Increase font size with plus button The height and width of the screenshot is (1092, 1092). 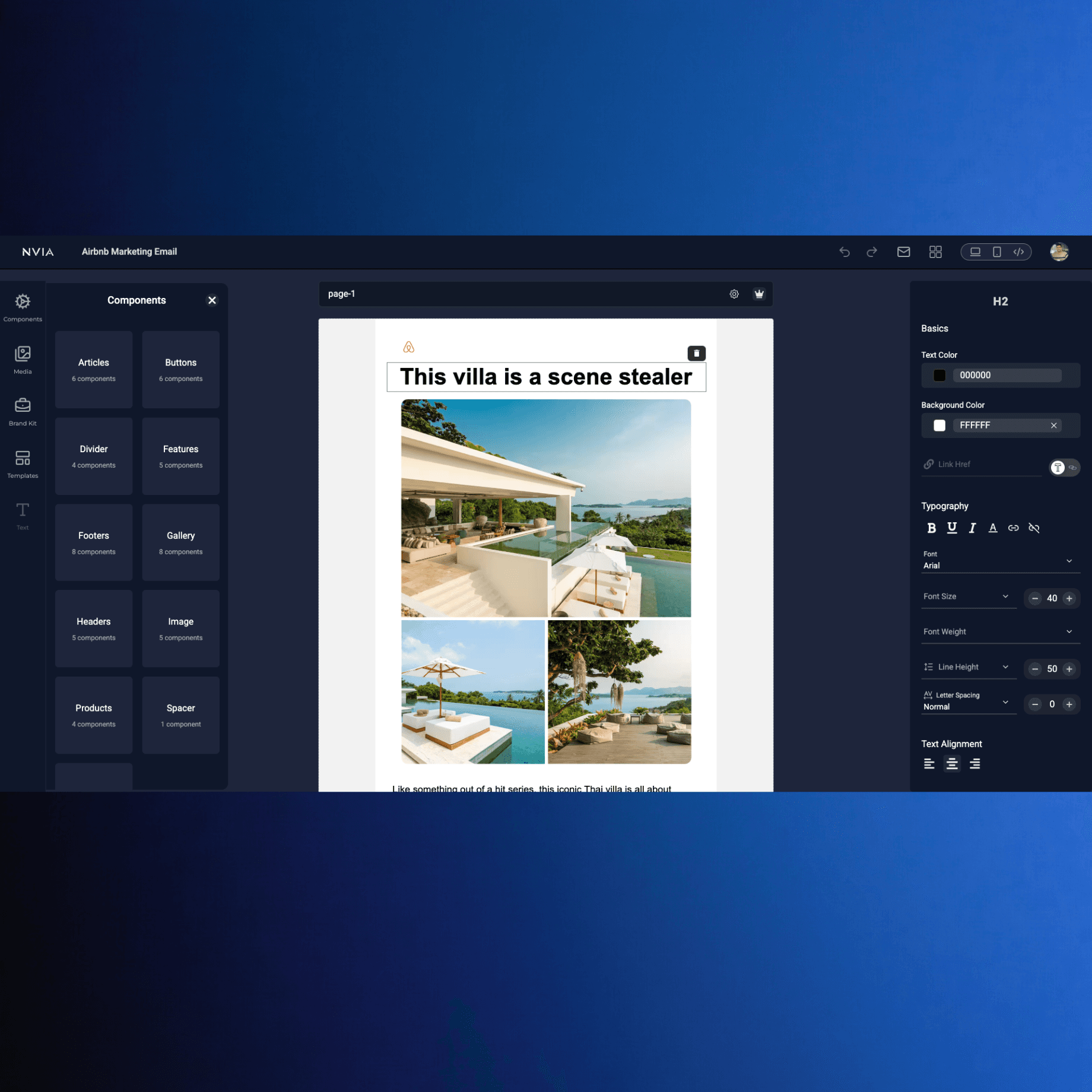coord(1069,598)
